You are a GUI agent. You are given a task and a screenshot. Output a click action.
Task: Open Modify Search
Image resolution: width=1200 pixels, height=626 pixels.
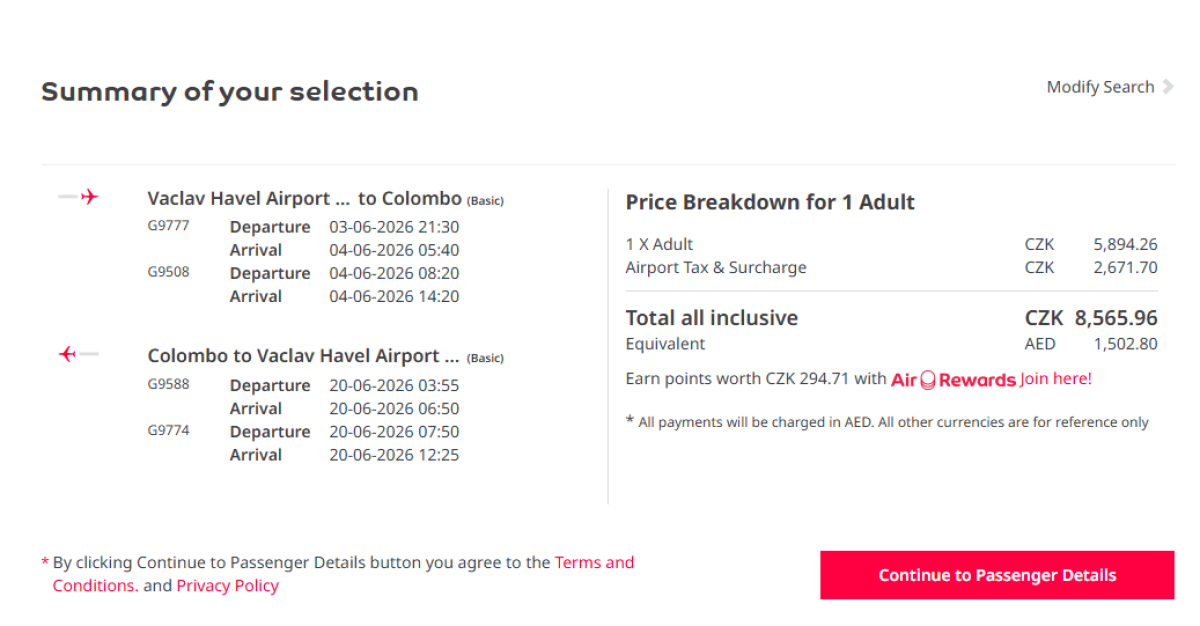click(1100, 87)
